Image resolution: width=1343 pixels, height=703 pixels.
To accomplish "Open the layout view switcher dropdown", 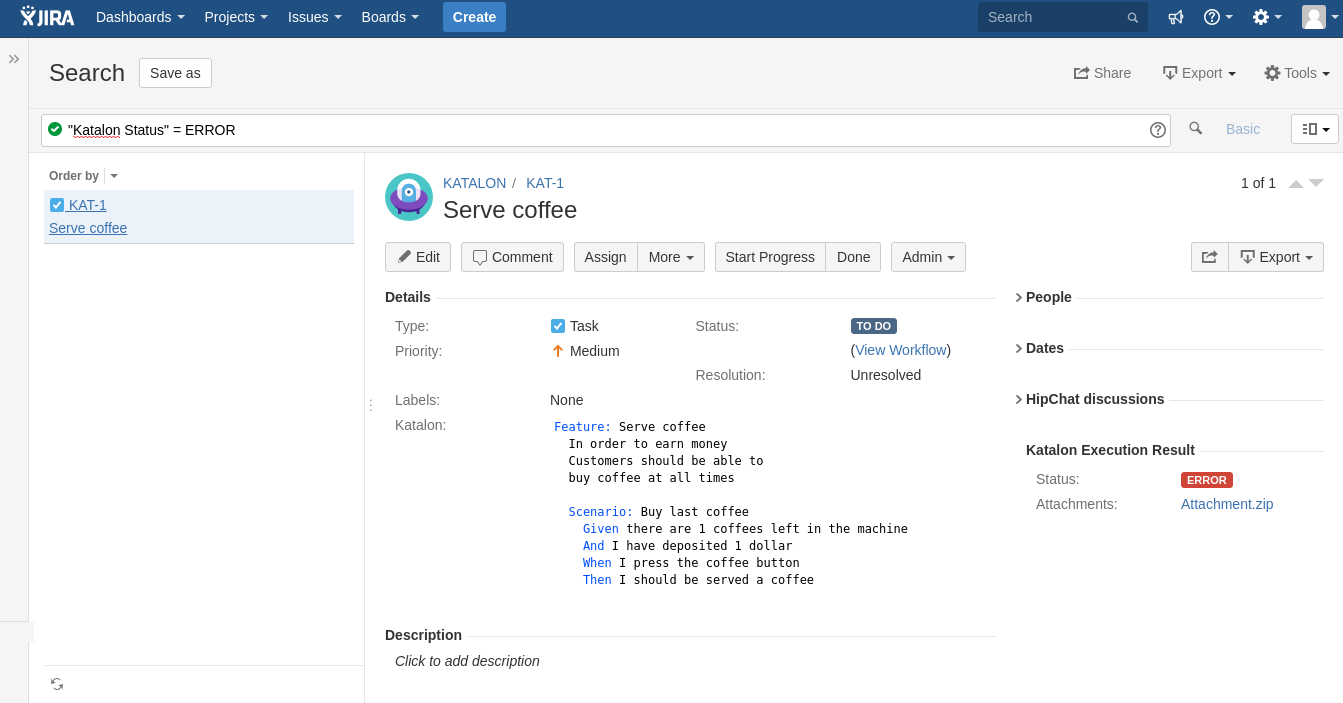I will pos(1315,129).
